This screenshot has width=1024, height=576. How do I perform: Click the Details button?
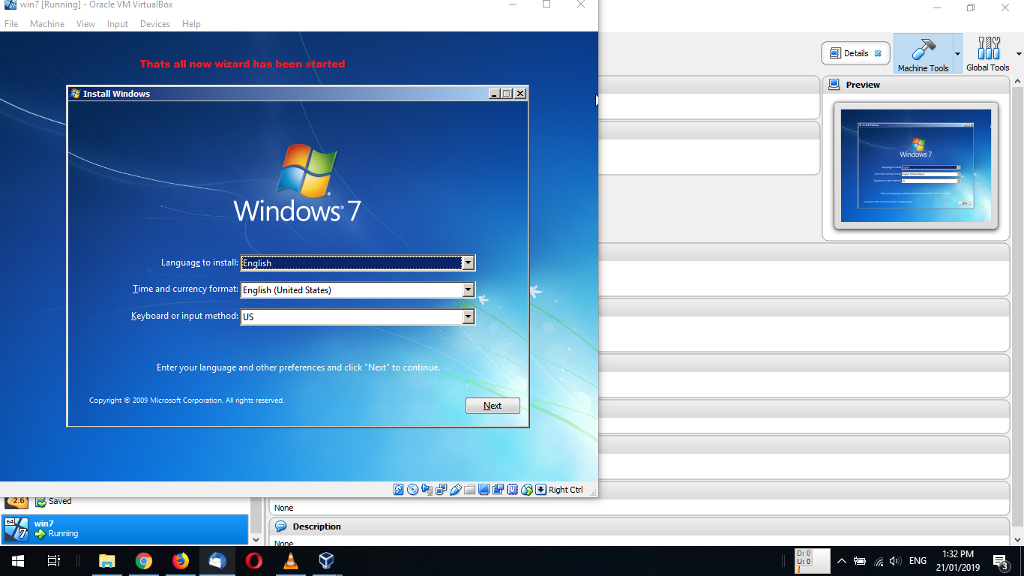click(855, 53)
